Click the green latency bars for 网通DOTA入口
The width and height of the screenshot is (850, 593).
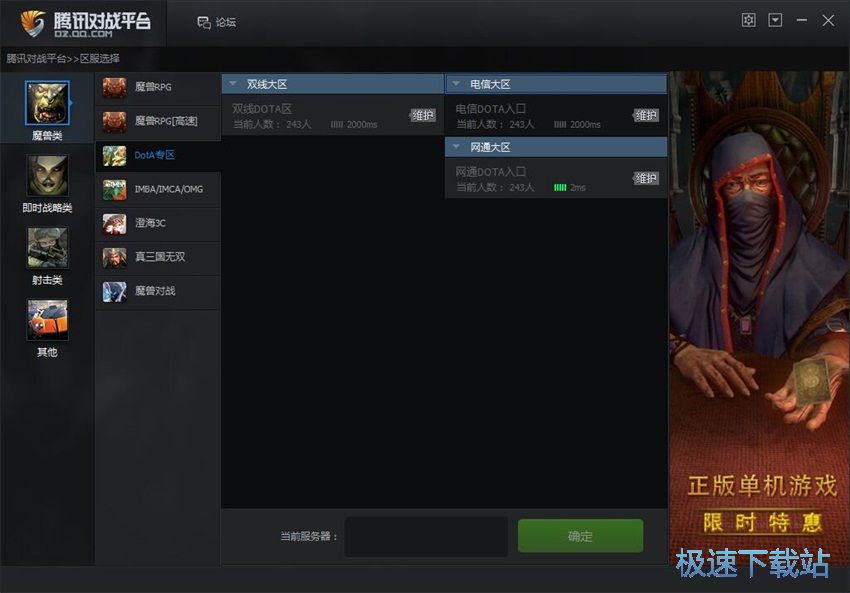[560, 188]
